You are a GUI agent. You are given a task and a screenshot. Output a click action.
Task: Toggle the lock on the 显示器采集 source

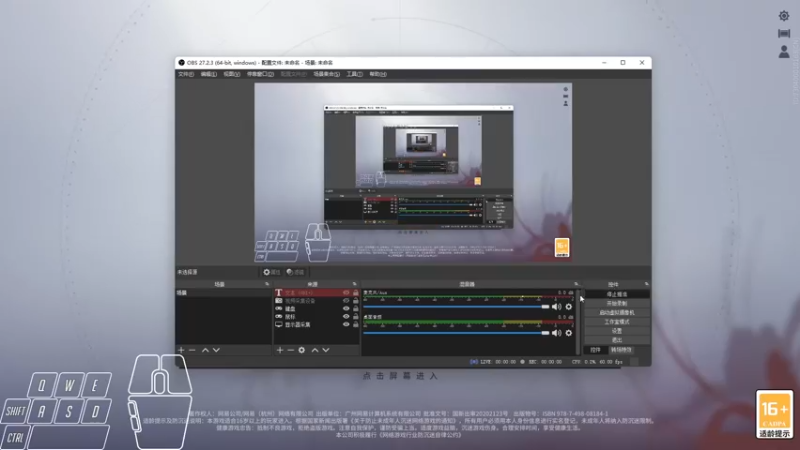[356, 324]
